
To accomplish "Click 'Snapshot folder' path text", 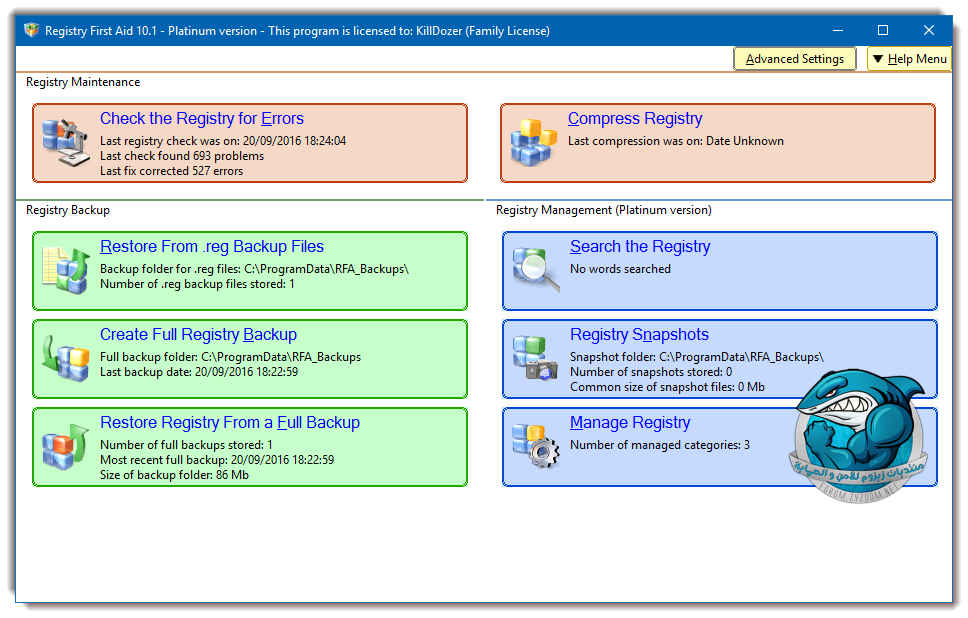I will click(x=696, y=357).
